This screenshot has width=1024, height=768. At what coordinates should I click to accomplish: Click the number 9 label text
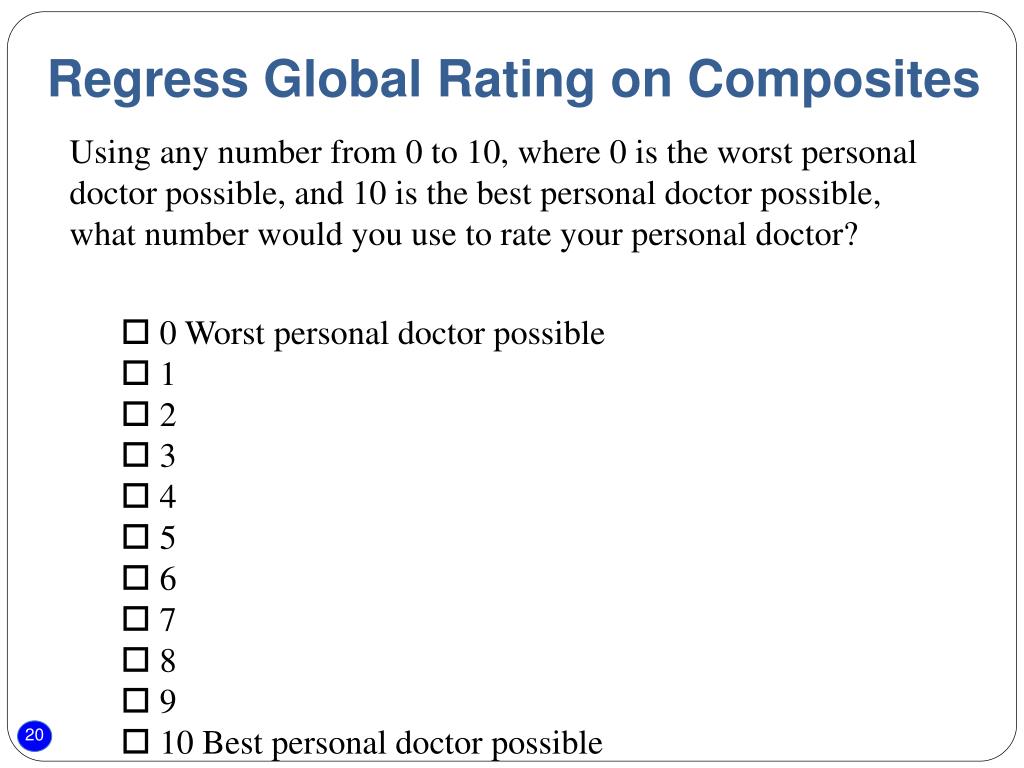168,702
